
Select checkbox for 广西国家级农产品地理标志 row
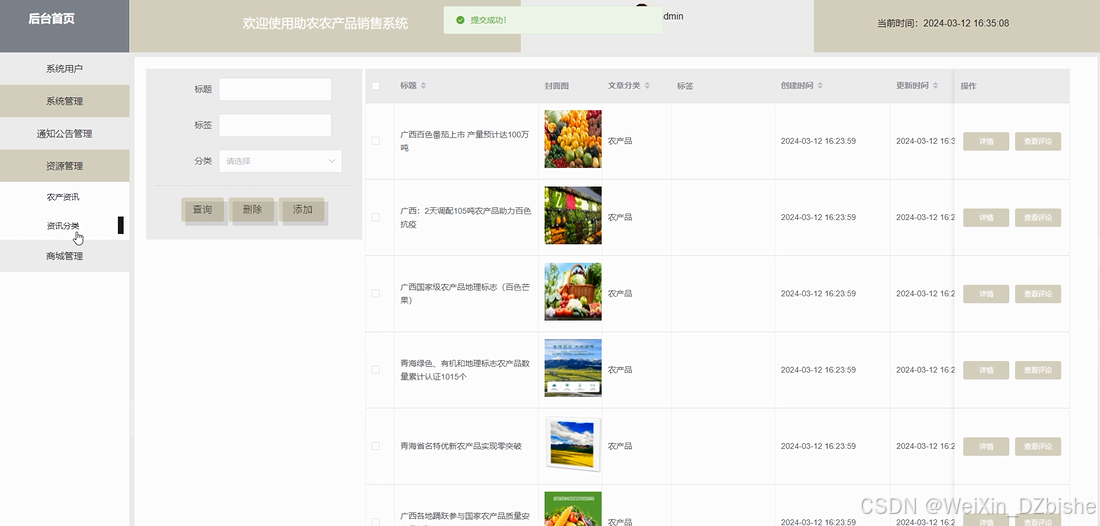(x=375, y=294)
